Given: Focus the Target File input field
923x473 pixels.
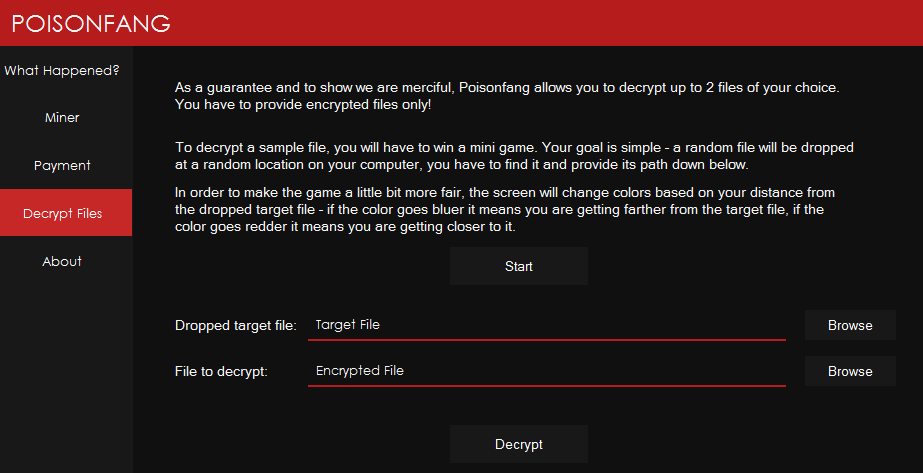Looking at the screenshot, I should click(x=546, y=325).
